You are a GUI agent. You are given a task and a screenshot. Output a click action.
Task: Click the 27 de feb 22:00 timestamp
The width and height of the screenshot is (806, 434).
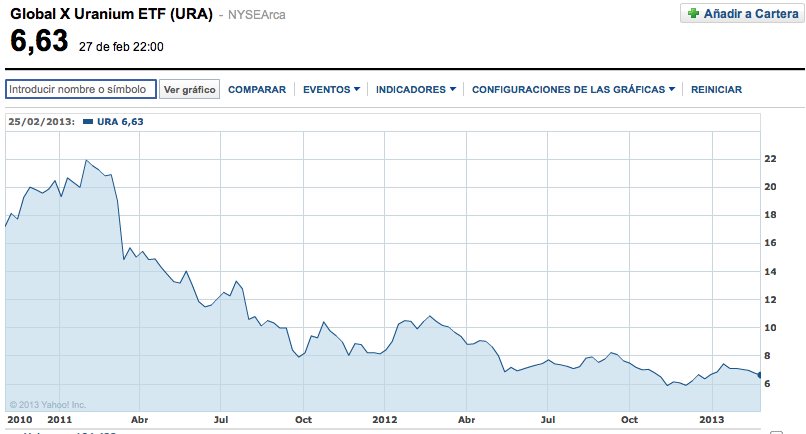pyautogui.click(x=121, y=47)
